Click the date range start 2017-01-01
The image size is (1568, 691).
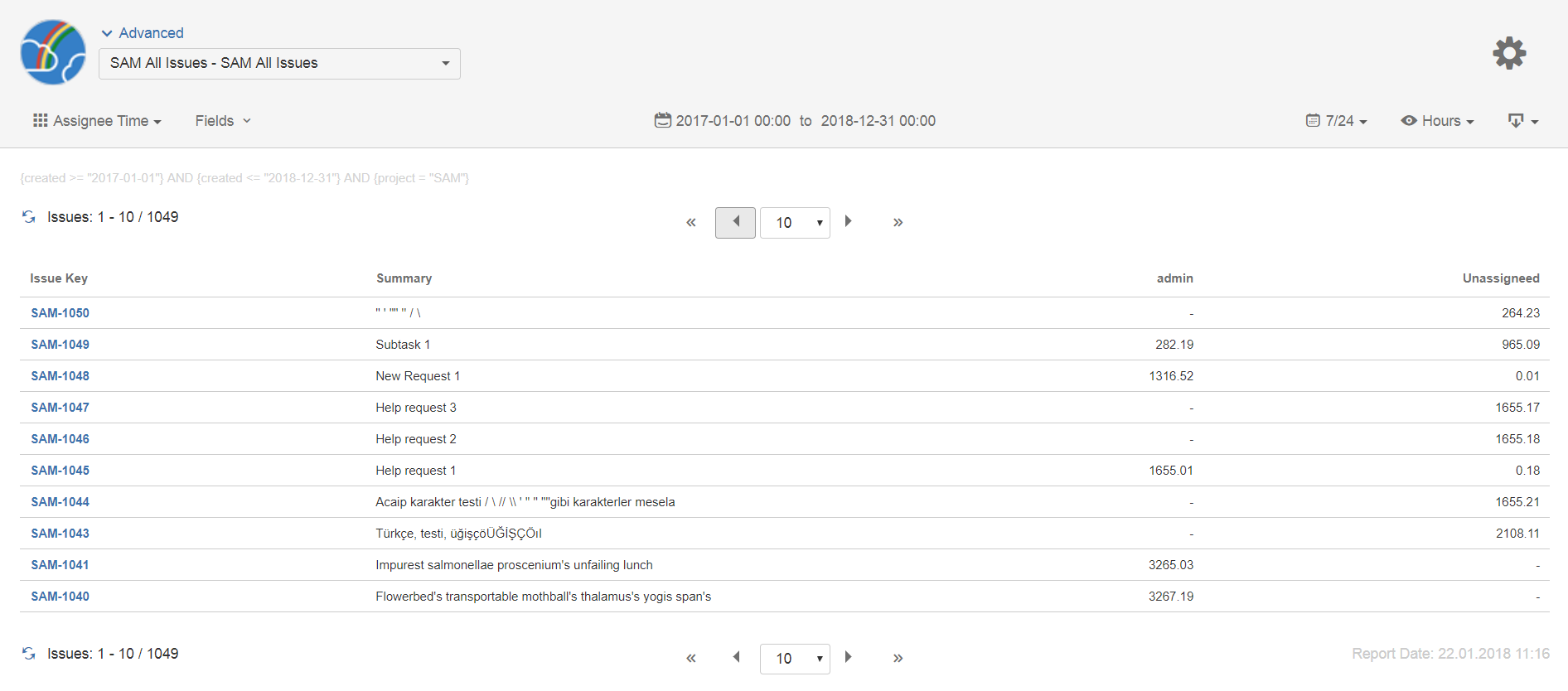(733, 121)
